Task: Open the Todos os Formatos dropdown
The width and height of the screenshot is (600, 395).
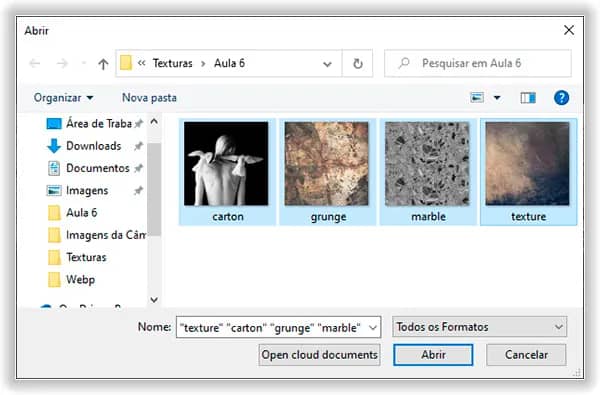Action: pos(479,327)
